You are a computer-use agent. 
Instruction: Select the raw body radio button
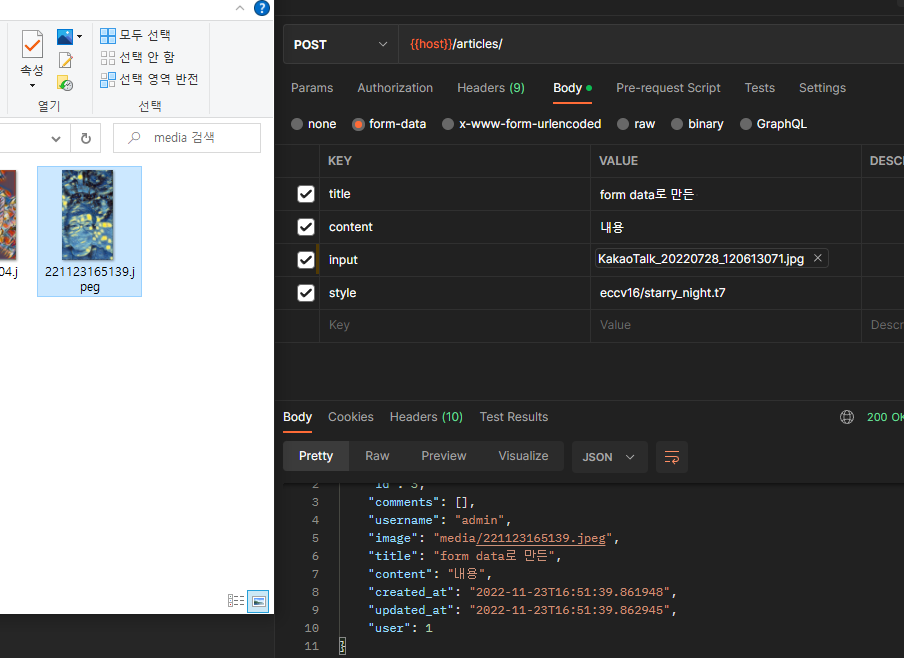pyautogui.click(x=623, y=124)
